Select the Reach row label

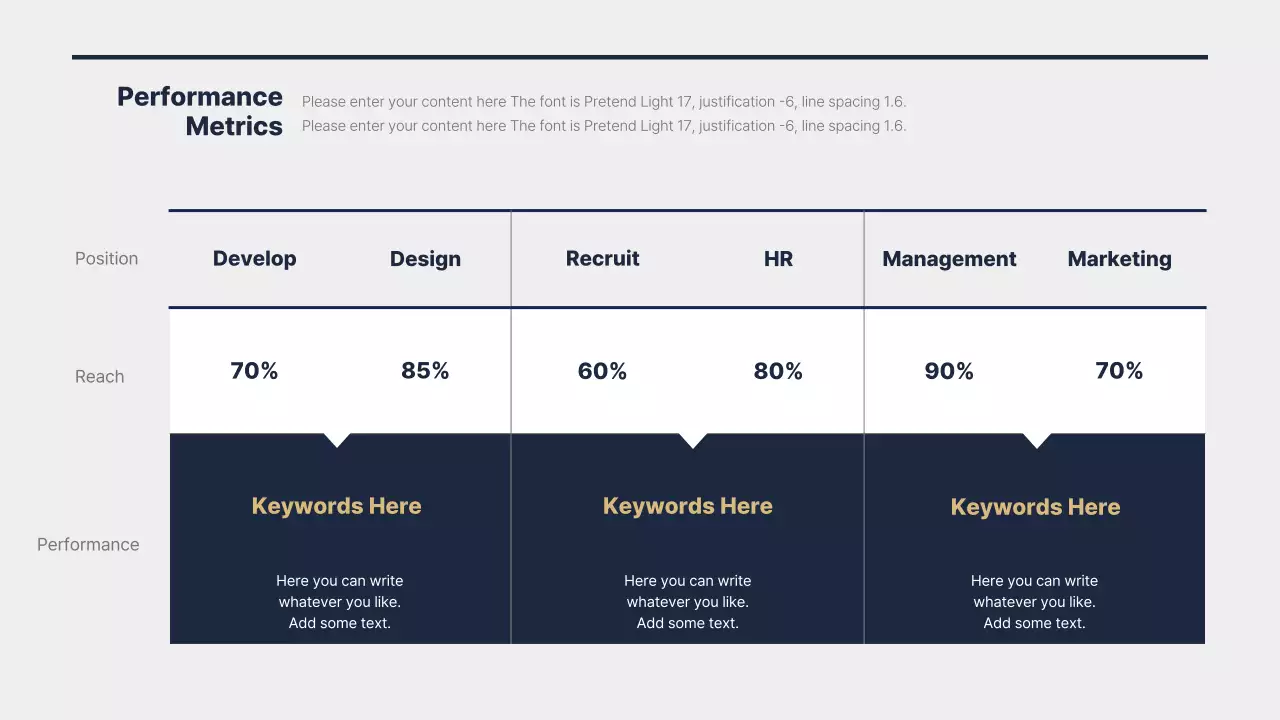(x=100, y=376)
